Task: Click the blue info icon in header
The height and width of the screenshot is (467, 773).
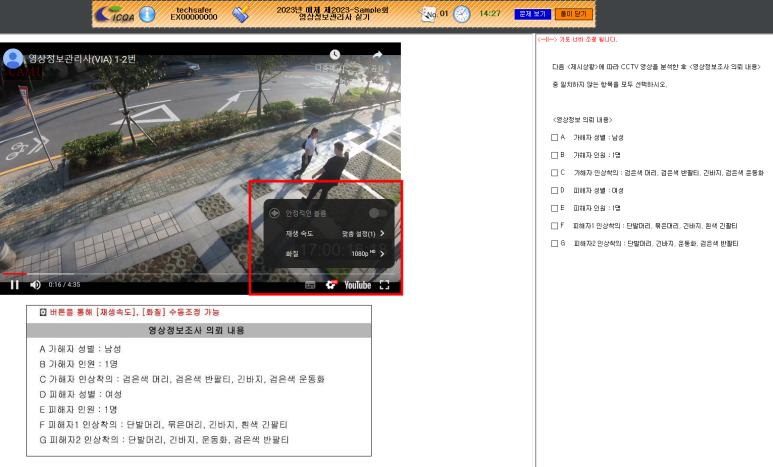Action: point(147,14)
